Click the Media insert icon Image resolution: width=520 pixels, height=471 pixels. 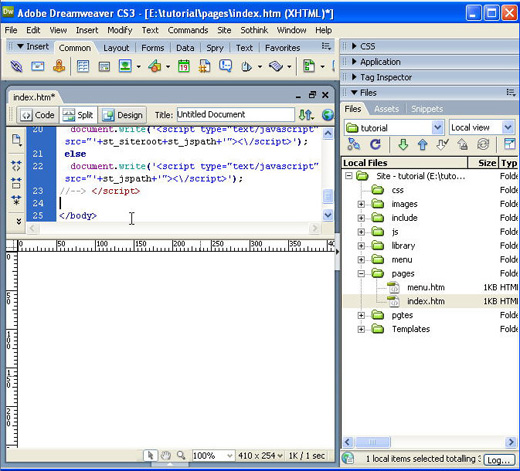(x=155, y=66)
